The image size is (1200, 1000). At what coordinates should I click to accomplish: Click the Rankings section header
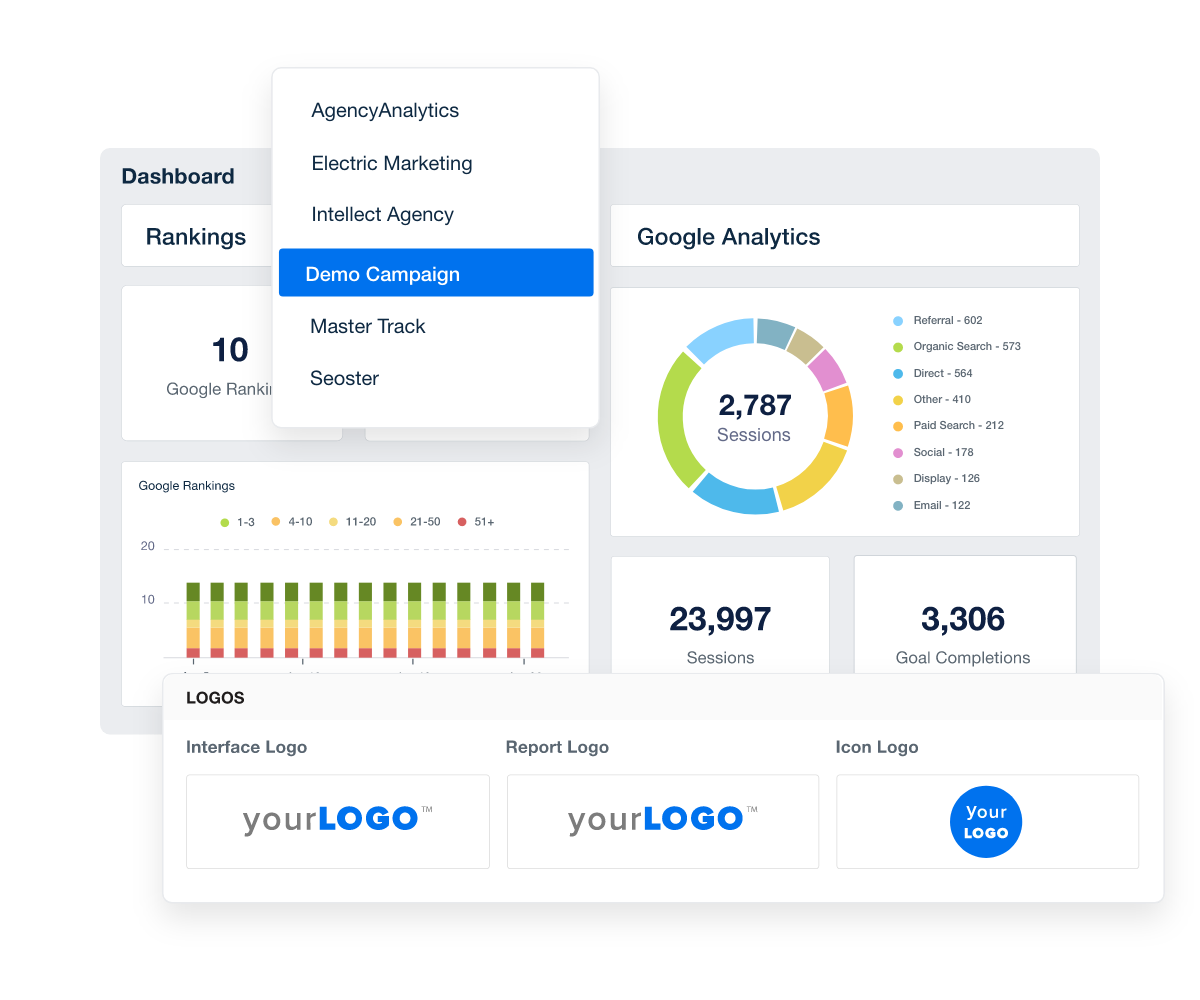pos(197,236)
